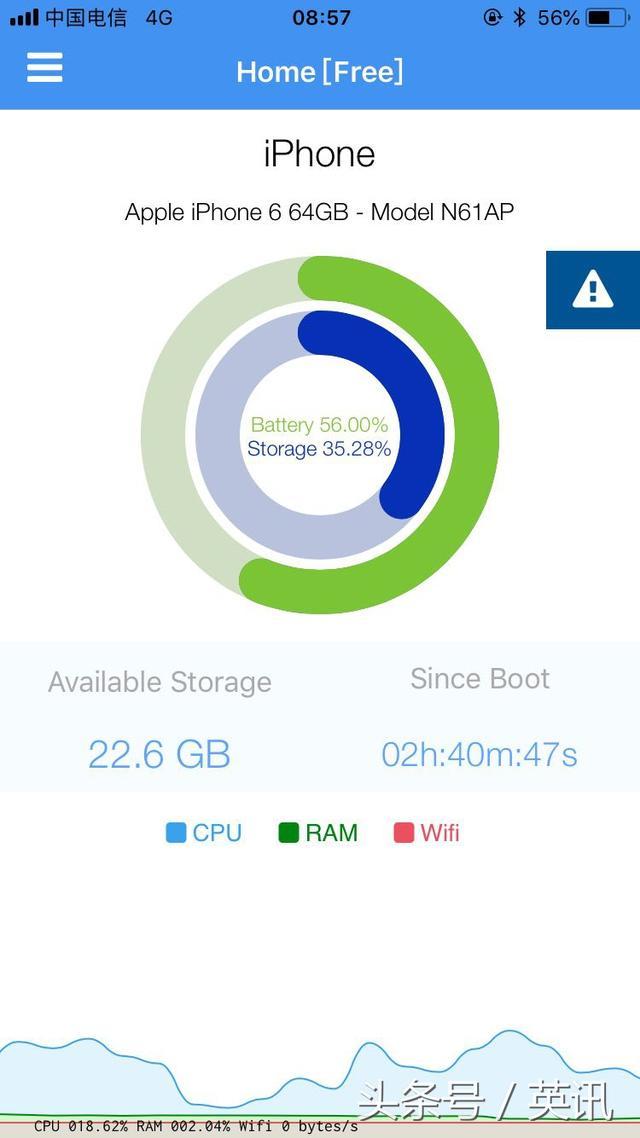Click the blue CPU color swatch
This screenshot has height=1138, width=640.
pos(177,833)
